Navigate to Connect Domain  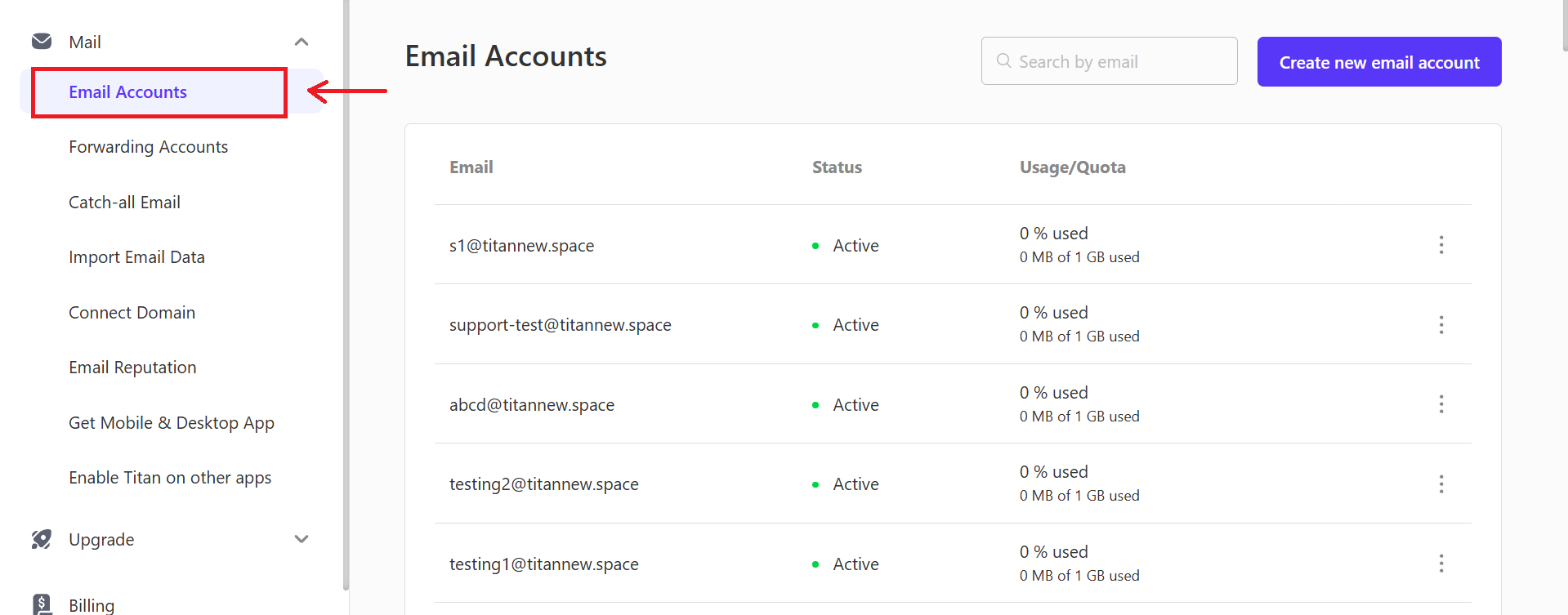[132, 313]
